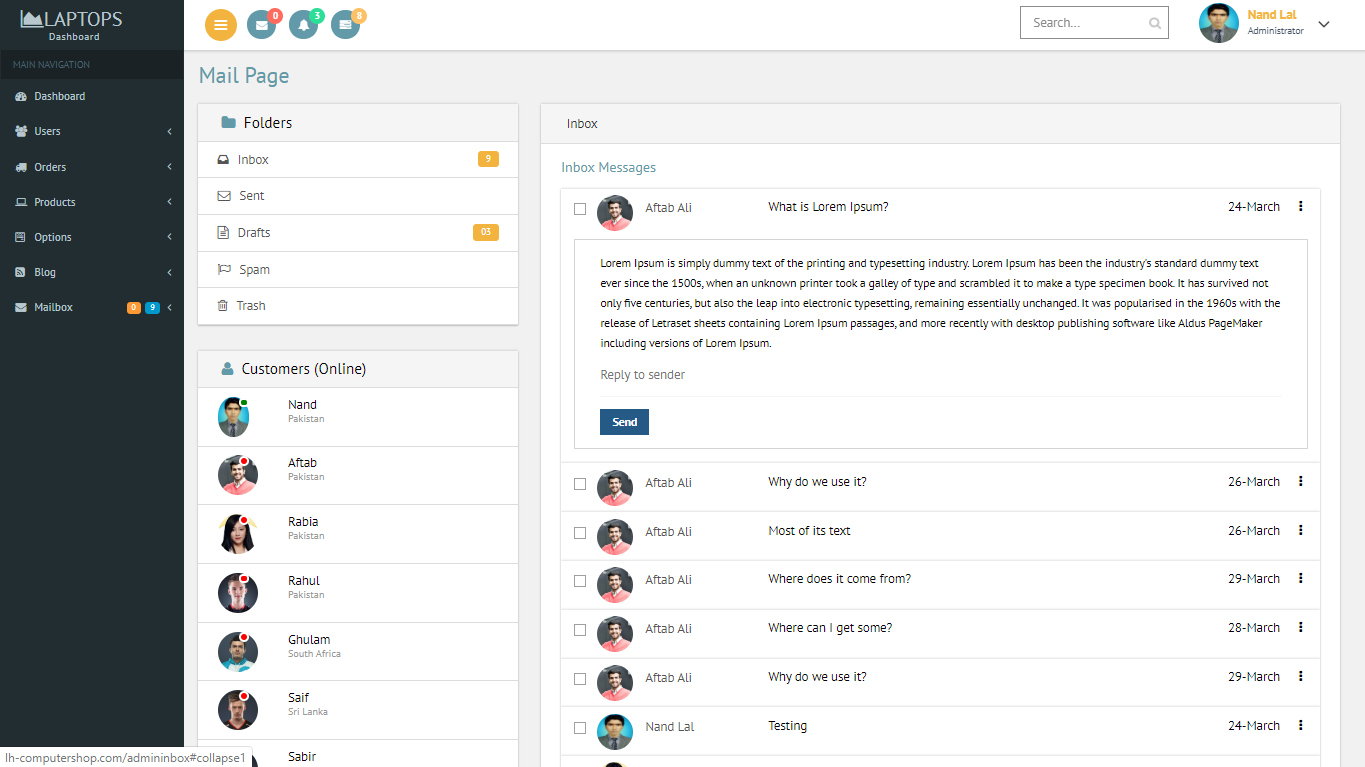
Task: Click the search magnifier icon
Action: tap(1155, 23)
